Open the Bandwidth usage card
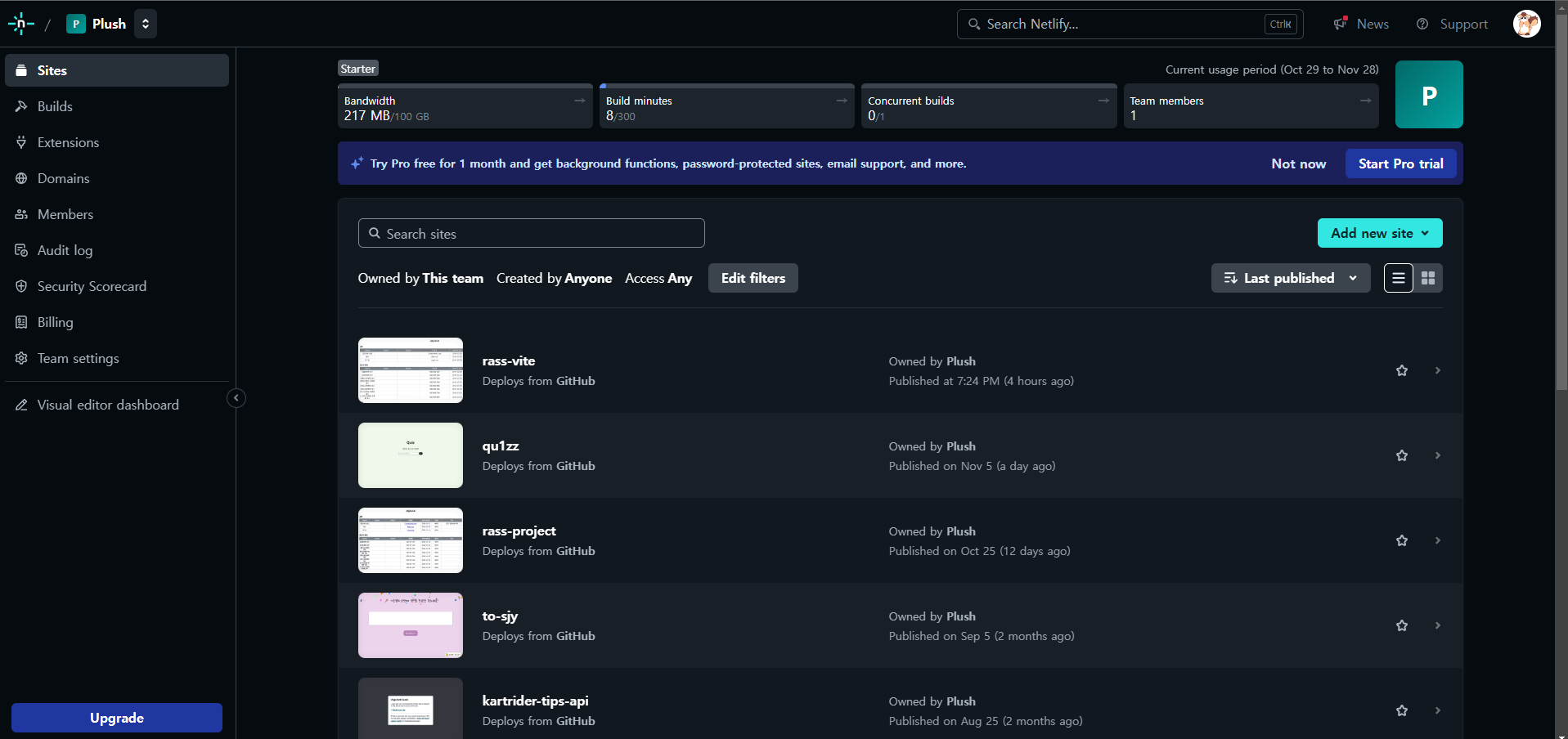 tap(465, 106)
